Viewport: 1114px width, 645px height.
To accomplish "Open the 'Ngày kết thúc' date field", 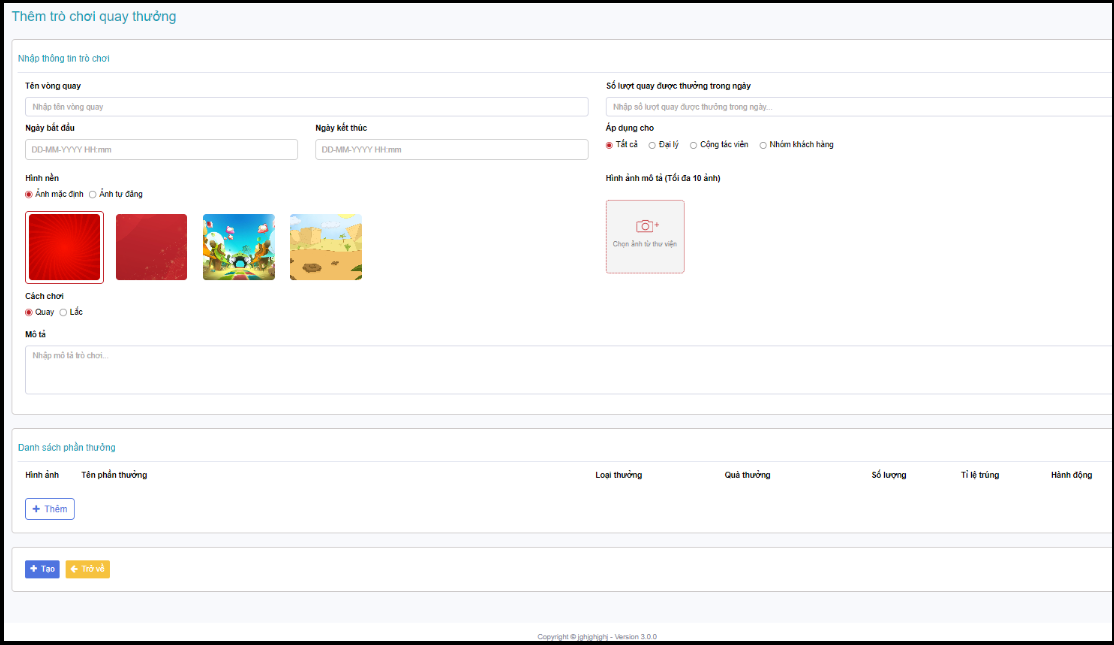I will [451, 149].
